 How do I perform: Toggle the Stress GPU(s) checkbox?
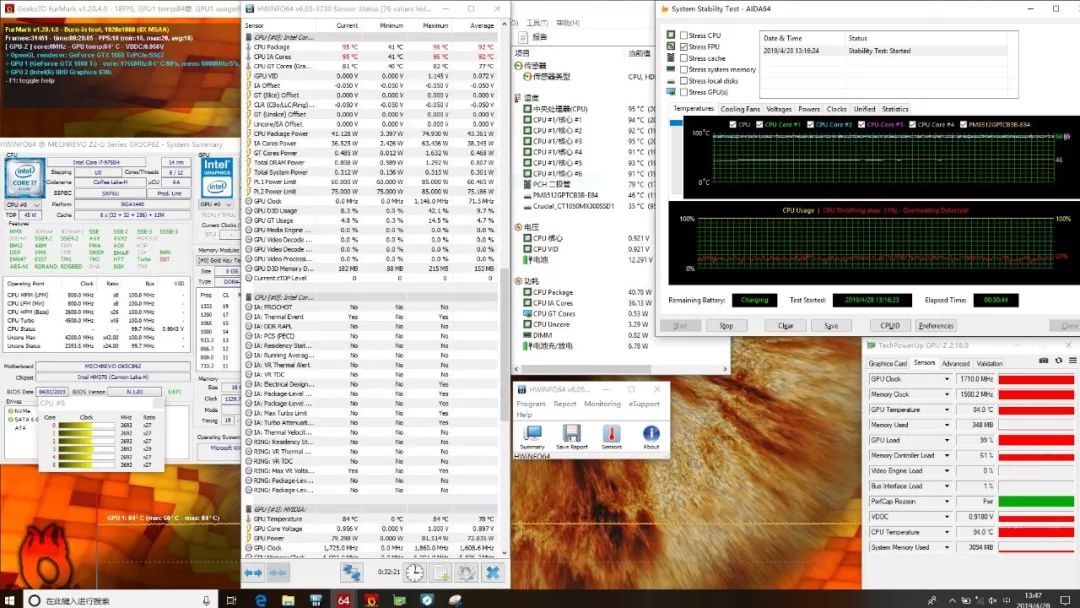684,93
